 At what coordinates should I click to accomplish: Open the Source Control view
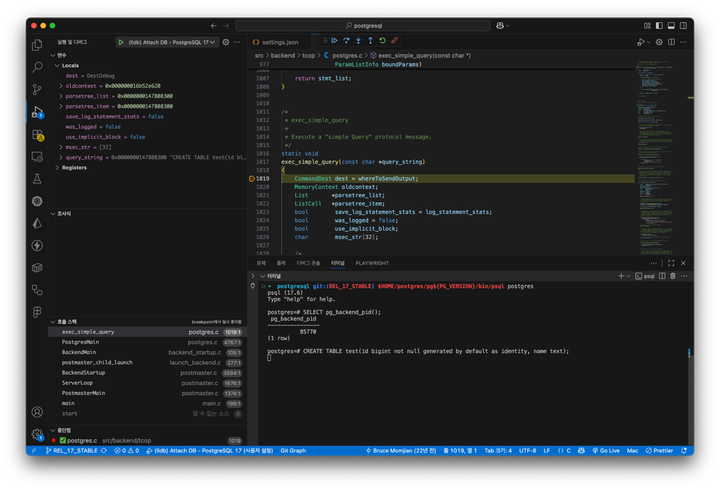[37, 90]
